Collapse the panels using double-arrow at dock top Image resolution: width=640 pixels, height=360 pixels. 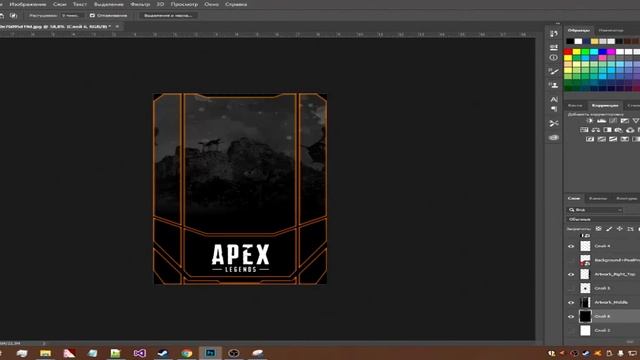[x=558, y=24]
